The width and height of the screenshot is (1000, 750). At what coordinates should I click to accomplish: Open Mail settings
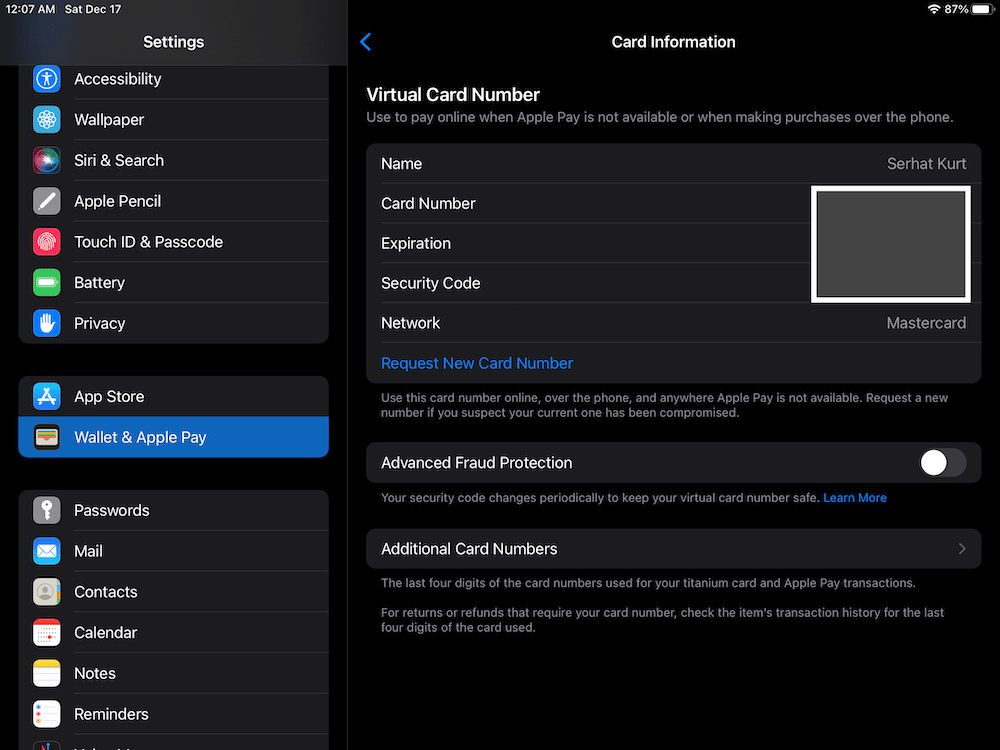pos(173,551)
